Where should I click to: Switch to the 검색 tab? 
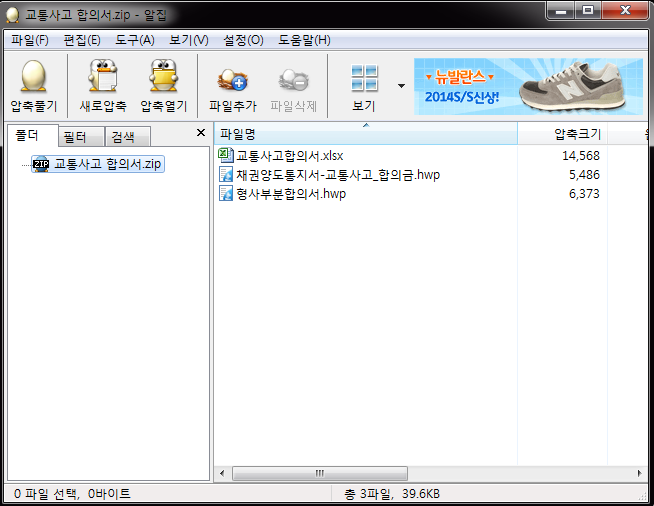[x=128, y=137]
